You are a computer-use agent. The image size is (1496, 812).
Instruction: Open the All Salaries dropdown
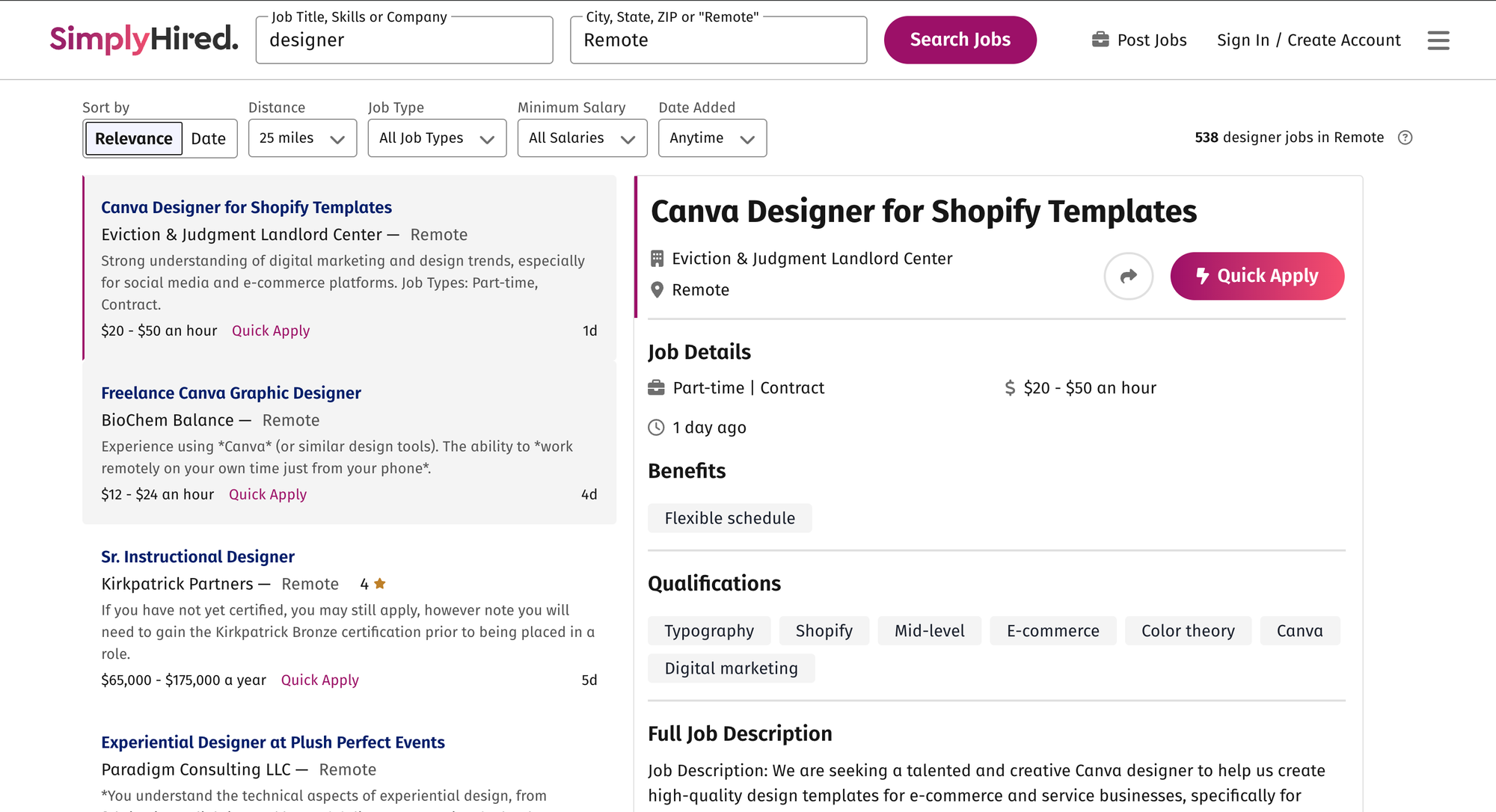pyautogui.click(x=582, y=138)
